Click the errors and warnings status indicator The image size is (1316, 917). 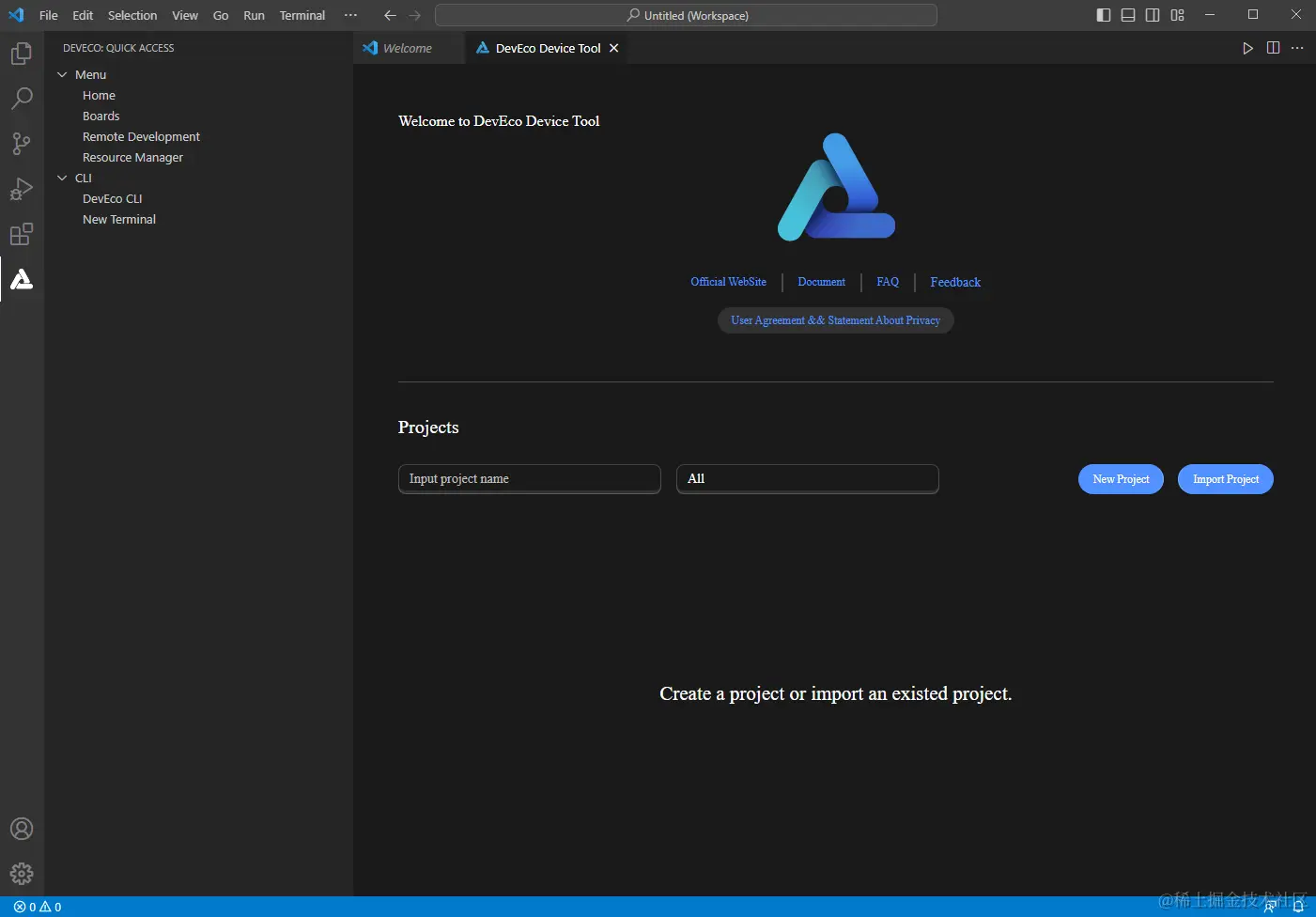tap(38, 907)
